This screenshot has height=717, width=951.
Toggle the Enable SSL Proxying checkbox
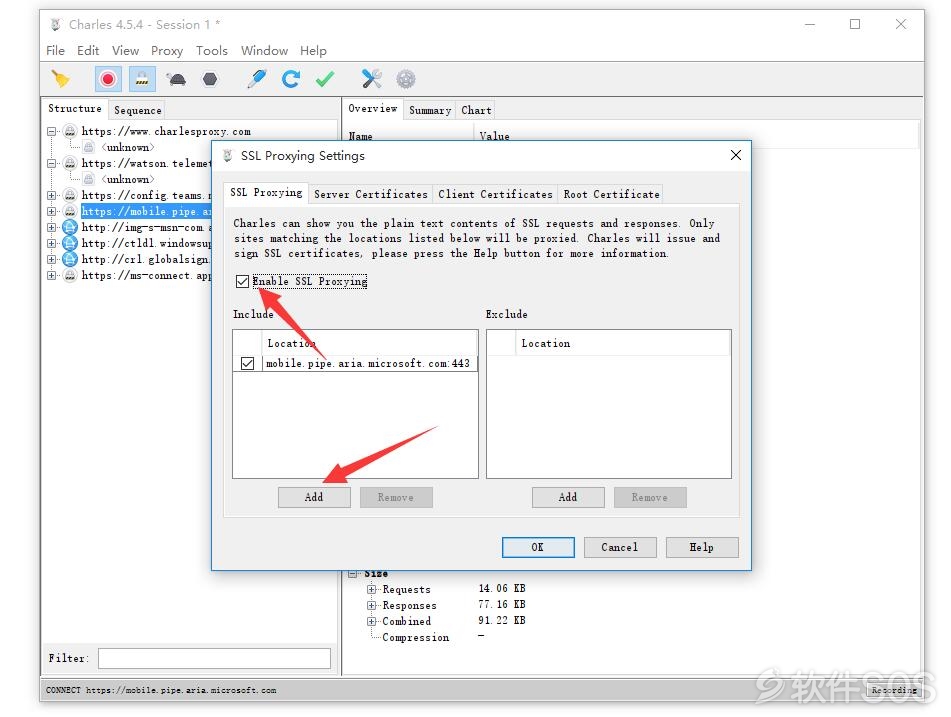[242, 281]
